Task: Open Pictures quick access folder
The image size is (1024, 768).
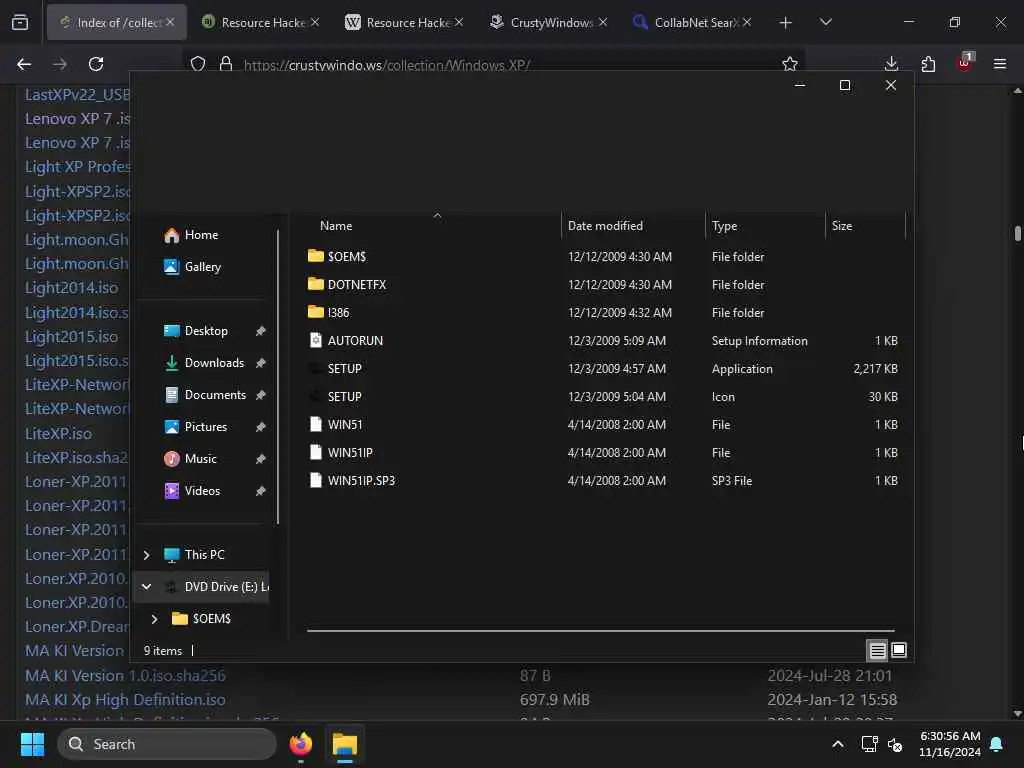Action: click(x=196, y=427)
